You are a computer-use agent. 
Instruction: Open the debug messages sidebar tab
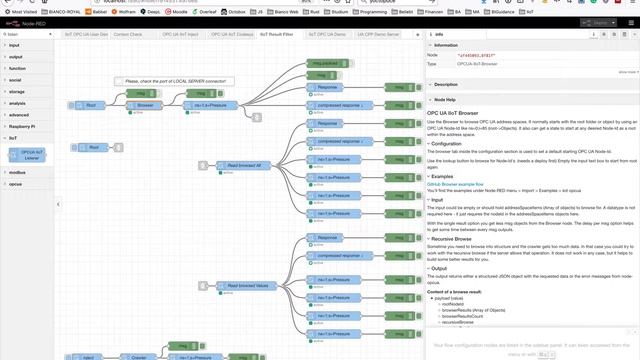[x=604, y=35]
